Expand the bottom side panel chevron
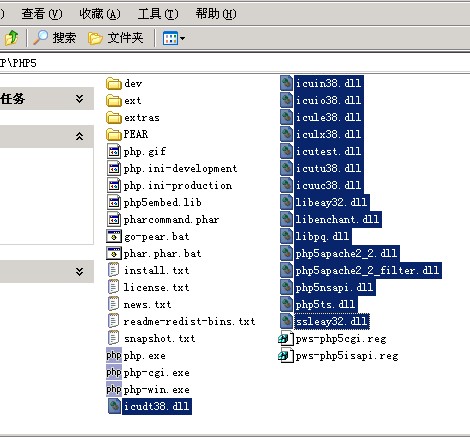This screenshot has height=437, width=470. (79, 272)
